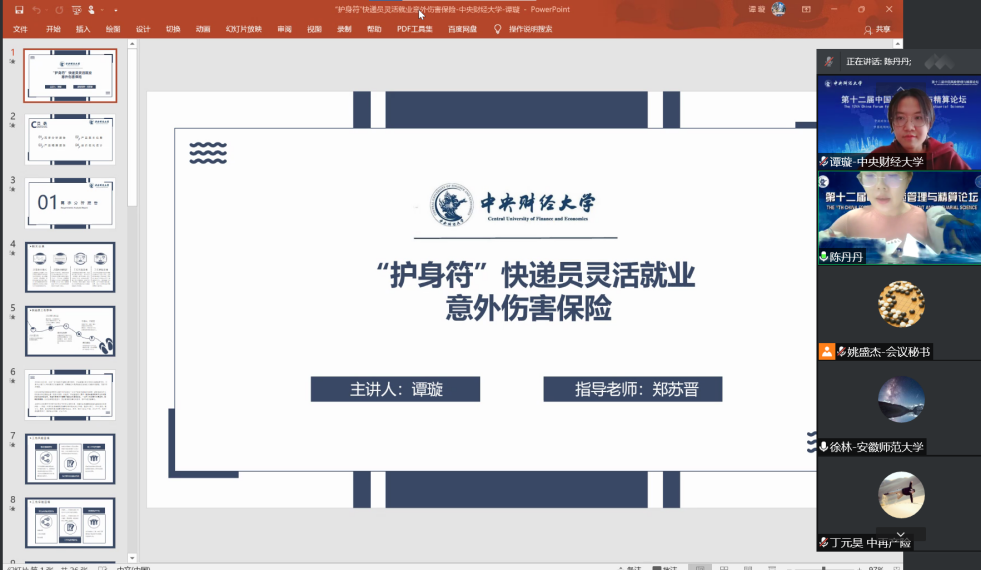Select slide 5 thumbnail in the panel
981x570 pixels.
[70, 331]
